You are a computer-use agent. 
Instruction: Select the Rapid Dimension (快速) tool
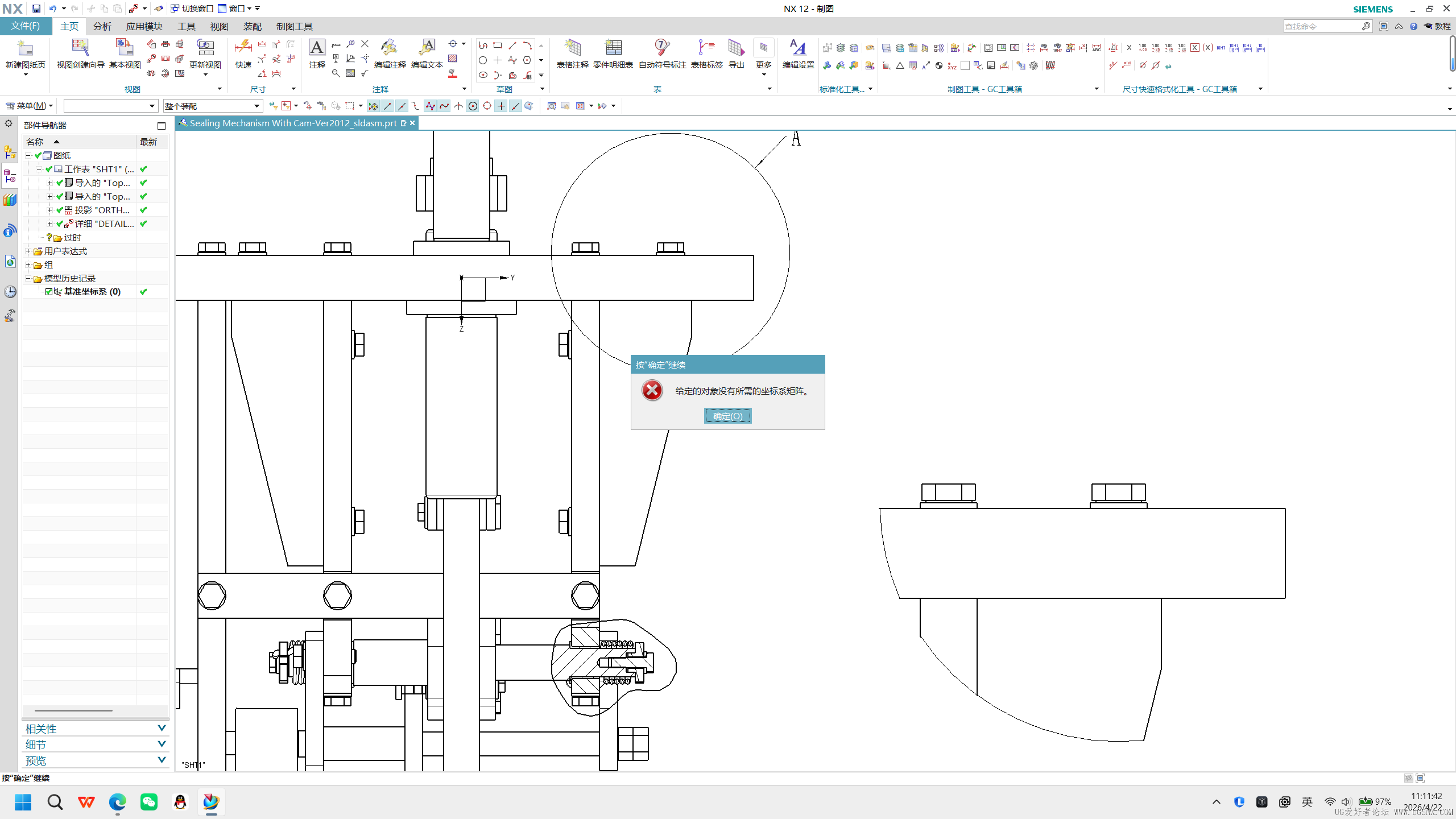[243, 47]
